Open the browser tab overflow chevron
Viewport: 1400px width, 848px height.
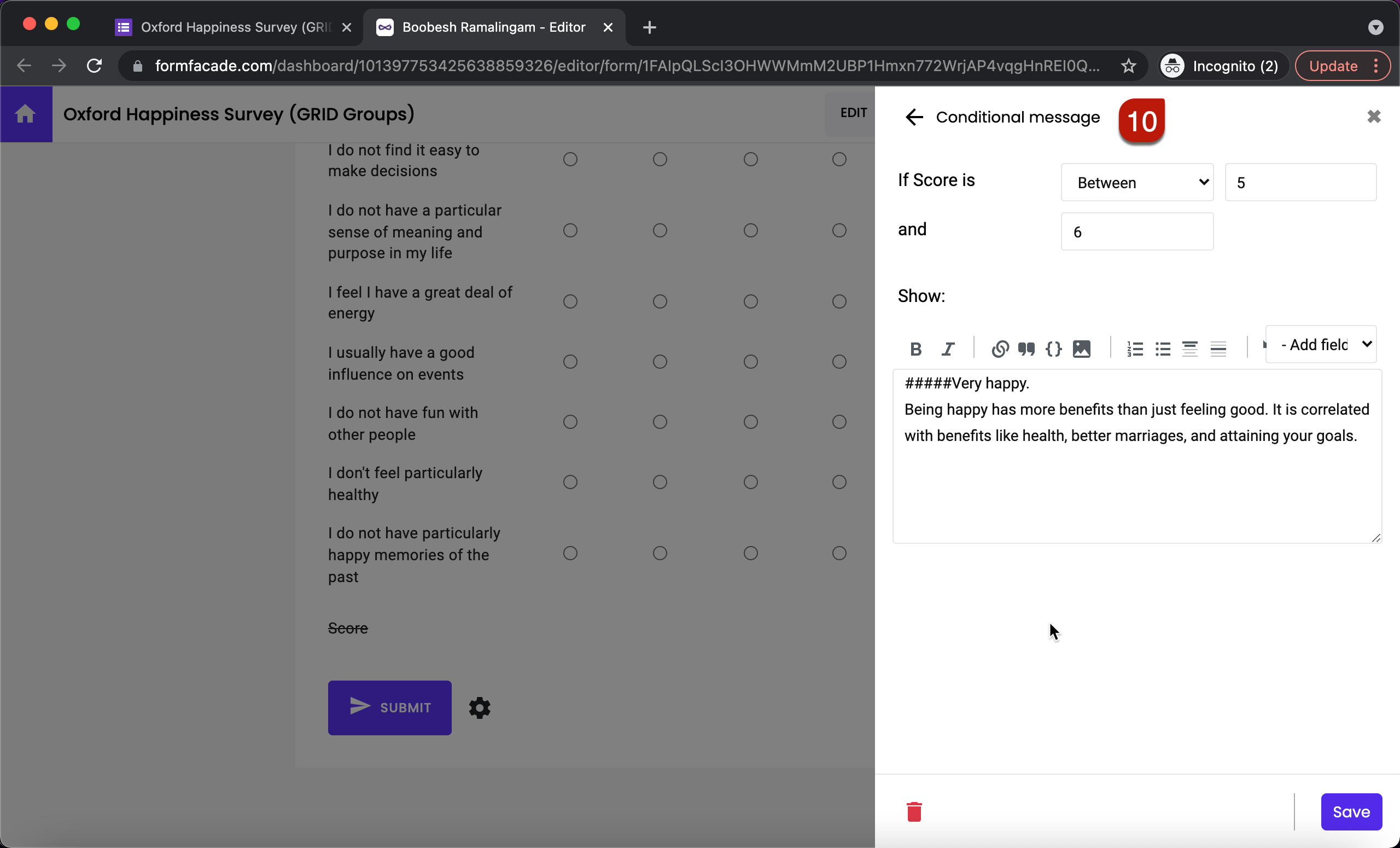[1375, 27]
